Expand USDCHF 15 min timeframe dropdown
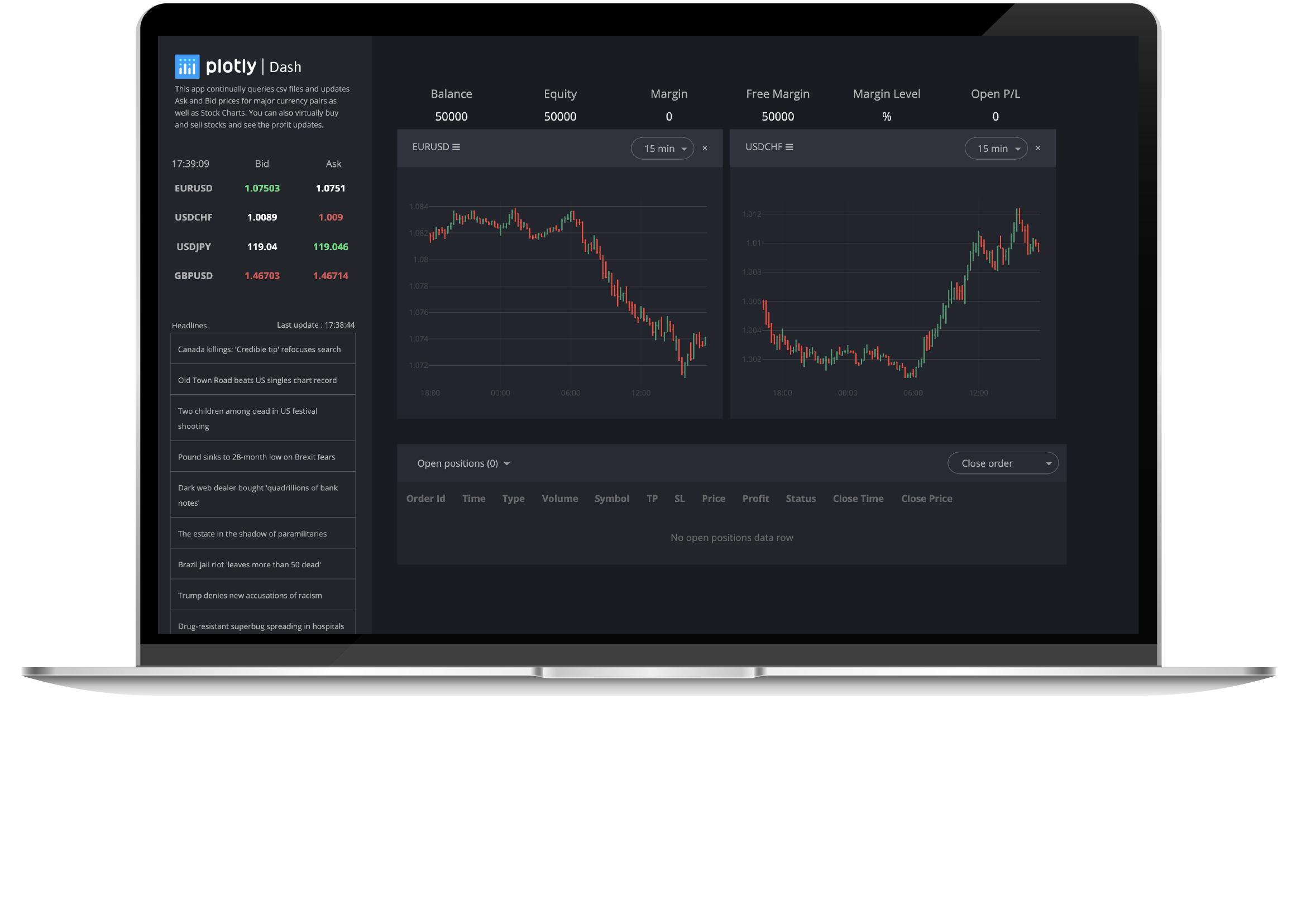The height and width of the screenshot is (924, 1292). coord(996,149)
